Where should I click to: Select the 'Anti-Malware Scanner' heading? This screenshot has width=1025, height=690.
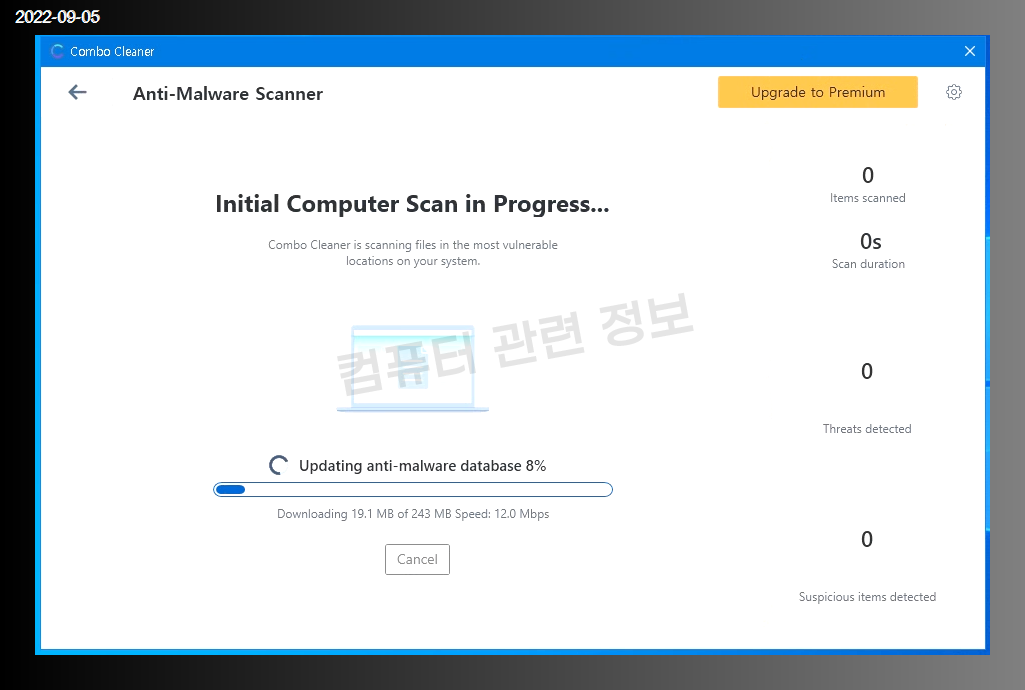[x=227, y=93]
